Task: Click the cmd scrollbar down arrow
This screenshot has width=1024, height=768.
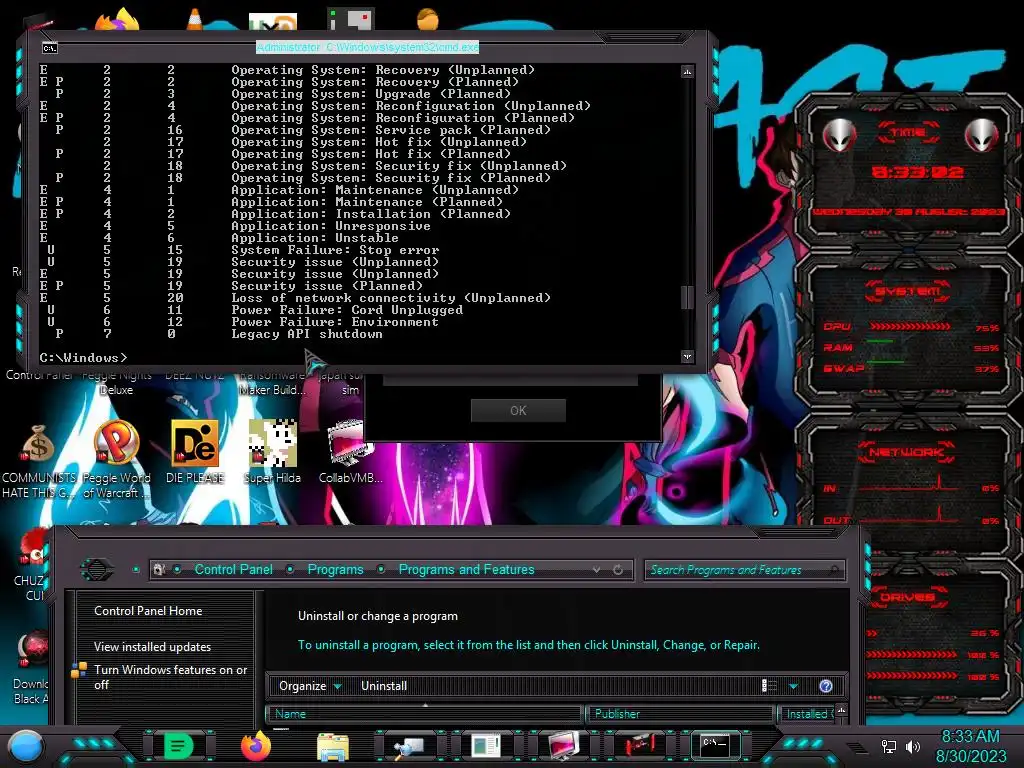Action: pyautogui.click(x=687, y=357)
